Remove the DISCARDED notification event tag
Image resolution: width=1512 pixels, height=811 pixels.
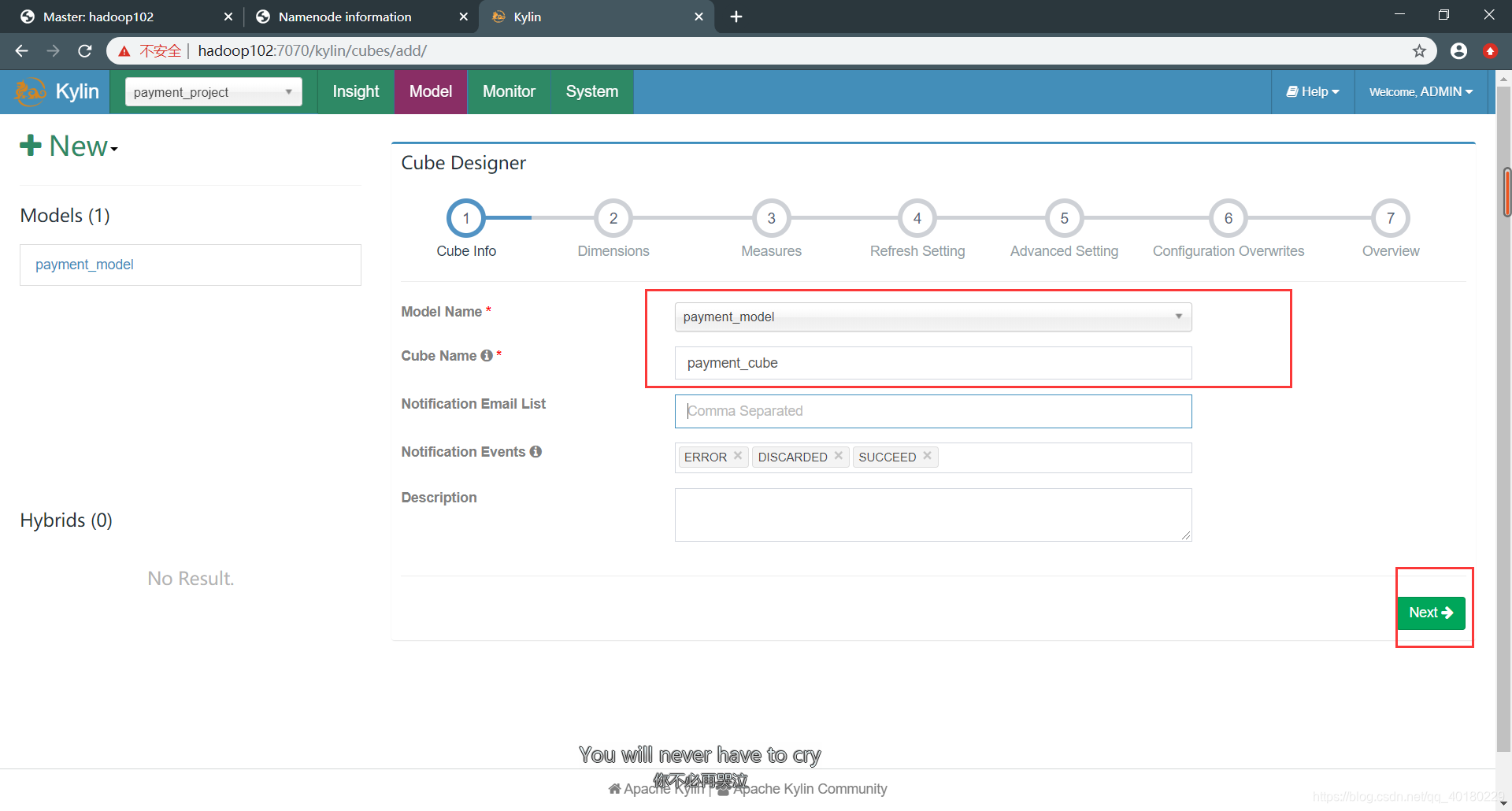[839, 456]
